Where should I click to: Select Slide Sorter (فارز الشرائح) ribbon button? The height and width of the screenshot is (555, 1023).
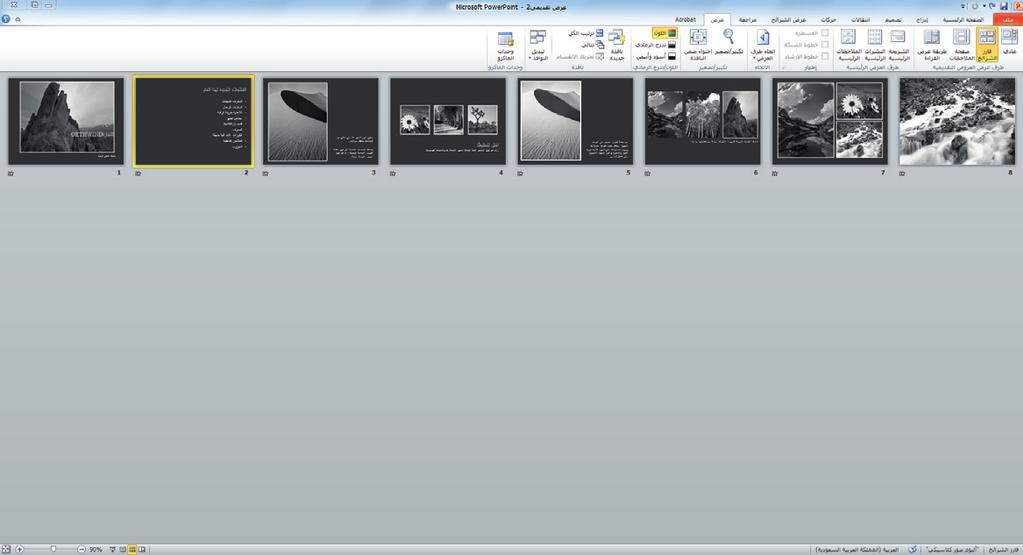point(987,44)
